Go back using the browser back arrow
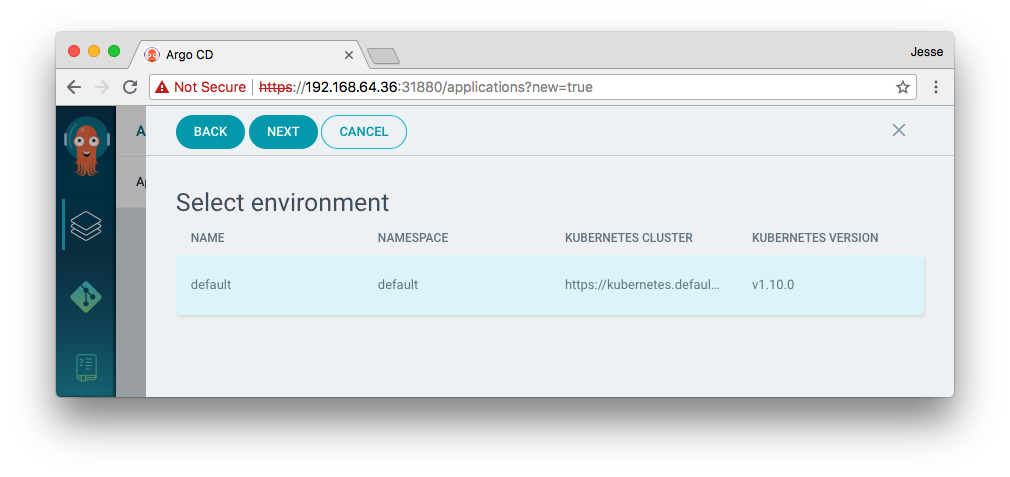Image resolution: width=1010 pixels, height=477 pixels. coord(74,87)
